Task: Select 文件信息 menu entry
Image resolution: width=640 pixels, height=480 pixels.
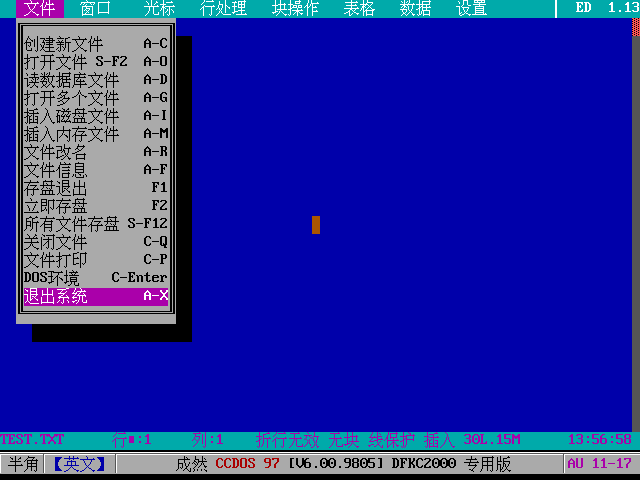Action: tap(96, 169)
